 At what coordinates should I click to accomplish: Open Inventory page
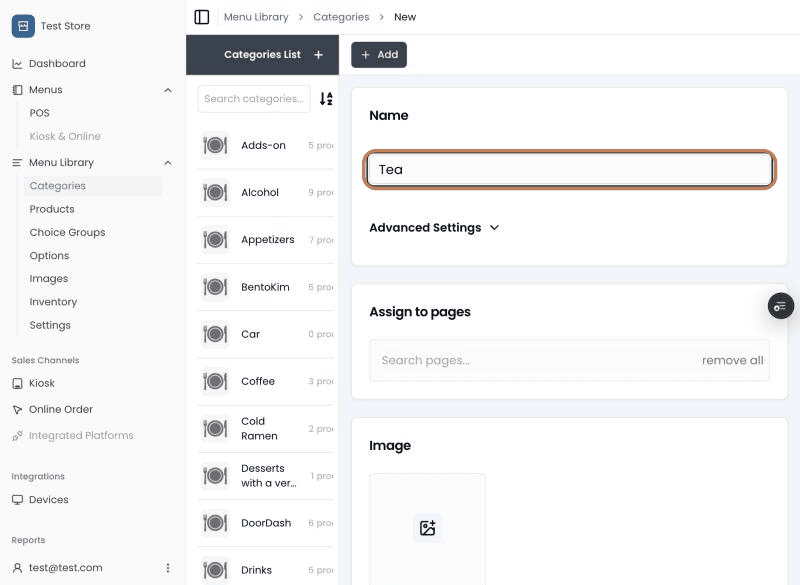[53, 302]
